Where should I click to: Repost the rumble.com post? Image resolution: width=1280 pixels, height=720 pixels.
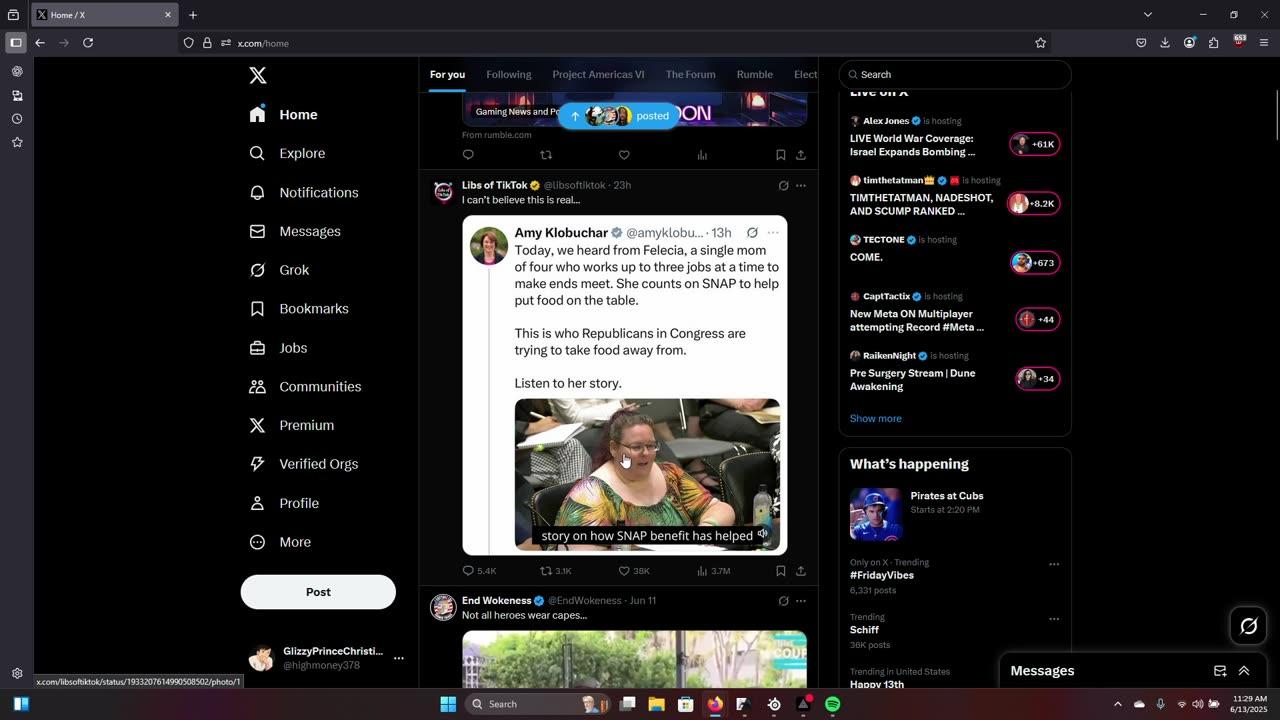point(546,155)
